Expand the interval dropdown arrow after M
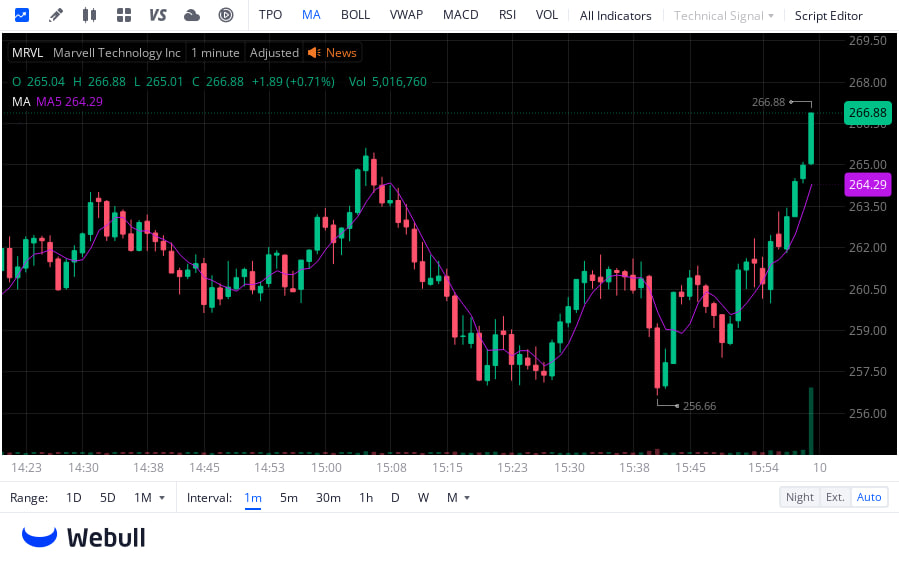 (467, 498)
